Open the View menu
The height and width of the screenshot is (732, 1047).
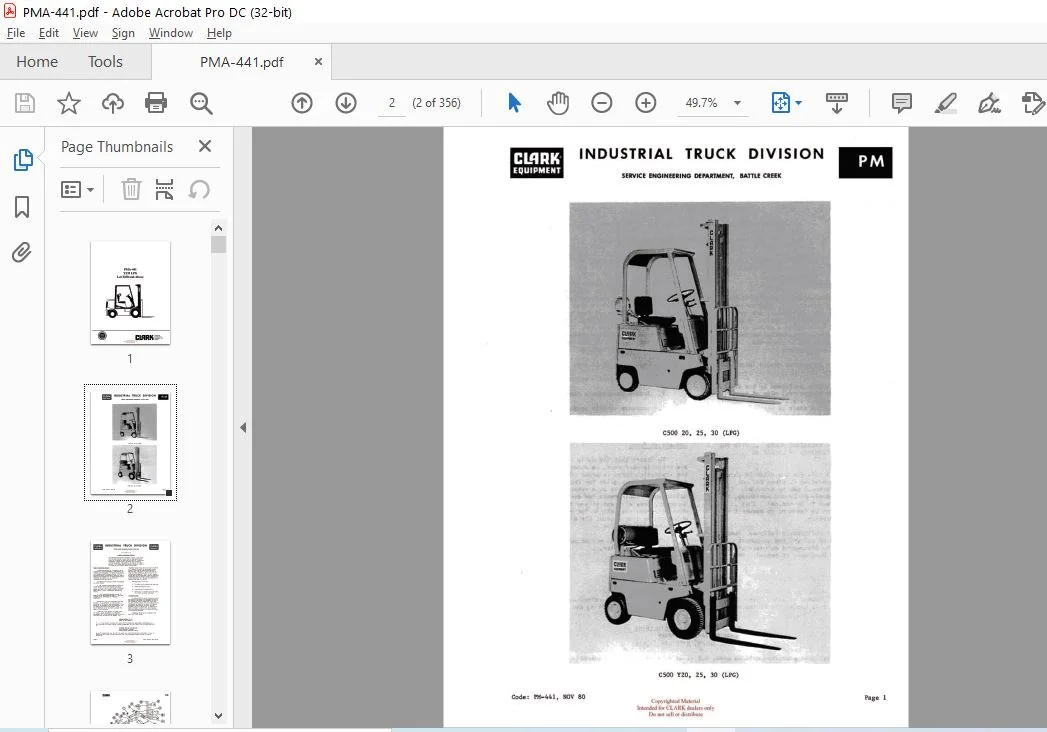click(85, 33)
